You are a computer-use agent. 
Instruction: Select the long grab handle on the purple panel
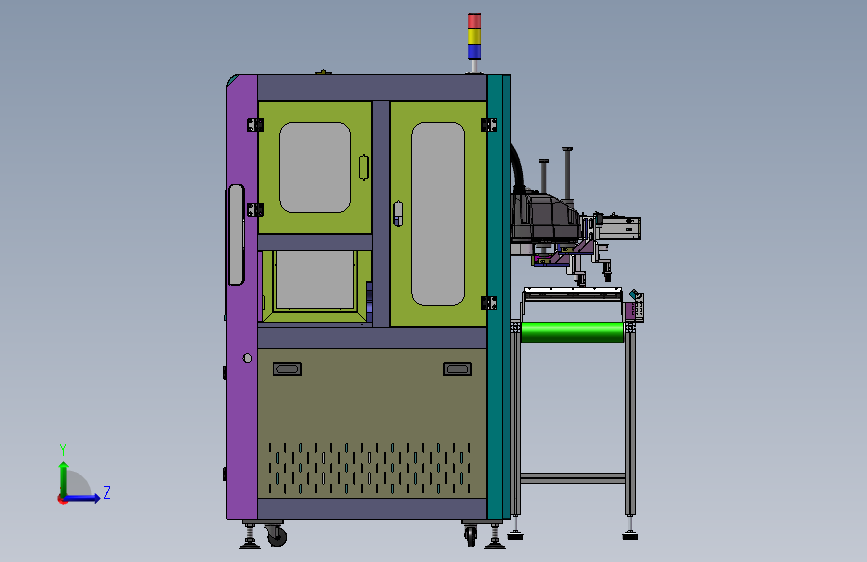236,235
